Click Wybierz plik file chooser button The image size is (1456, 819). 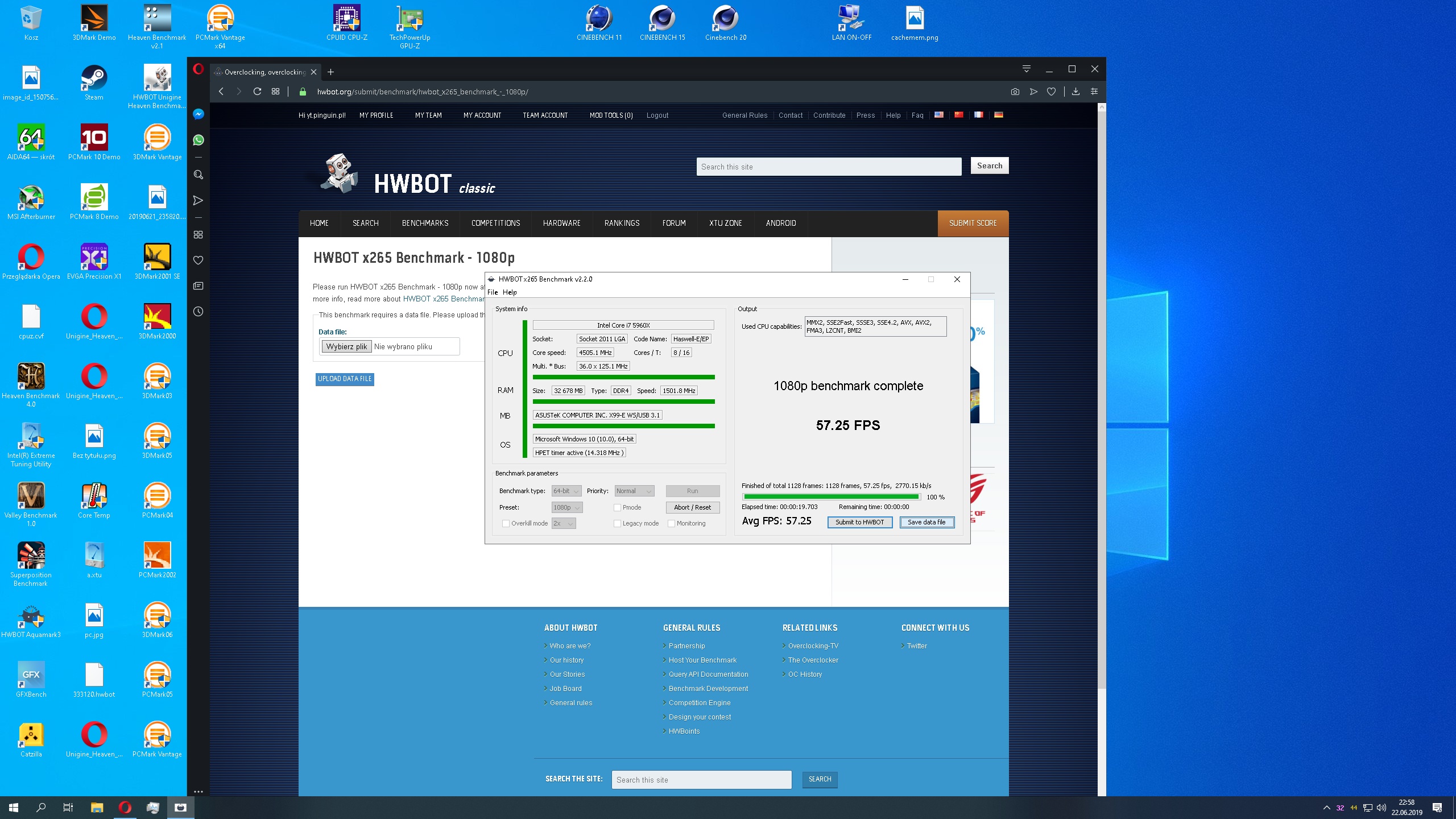pos(346,346)
